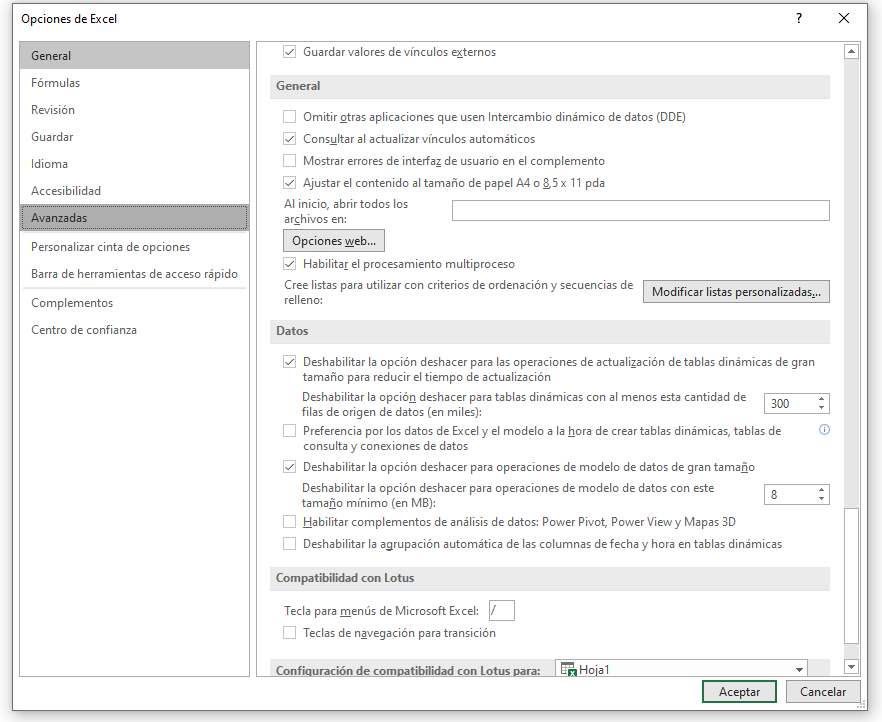The height and width of the screenshot is (722, 882).
Task: Switch to the Revisión category
Action: point(134,110)
